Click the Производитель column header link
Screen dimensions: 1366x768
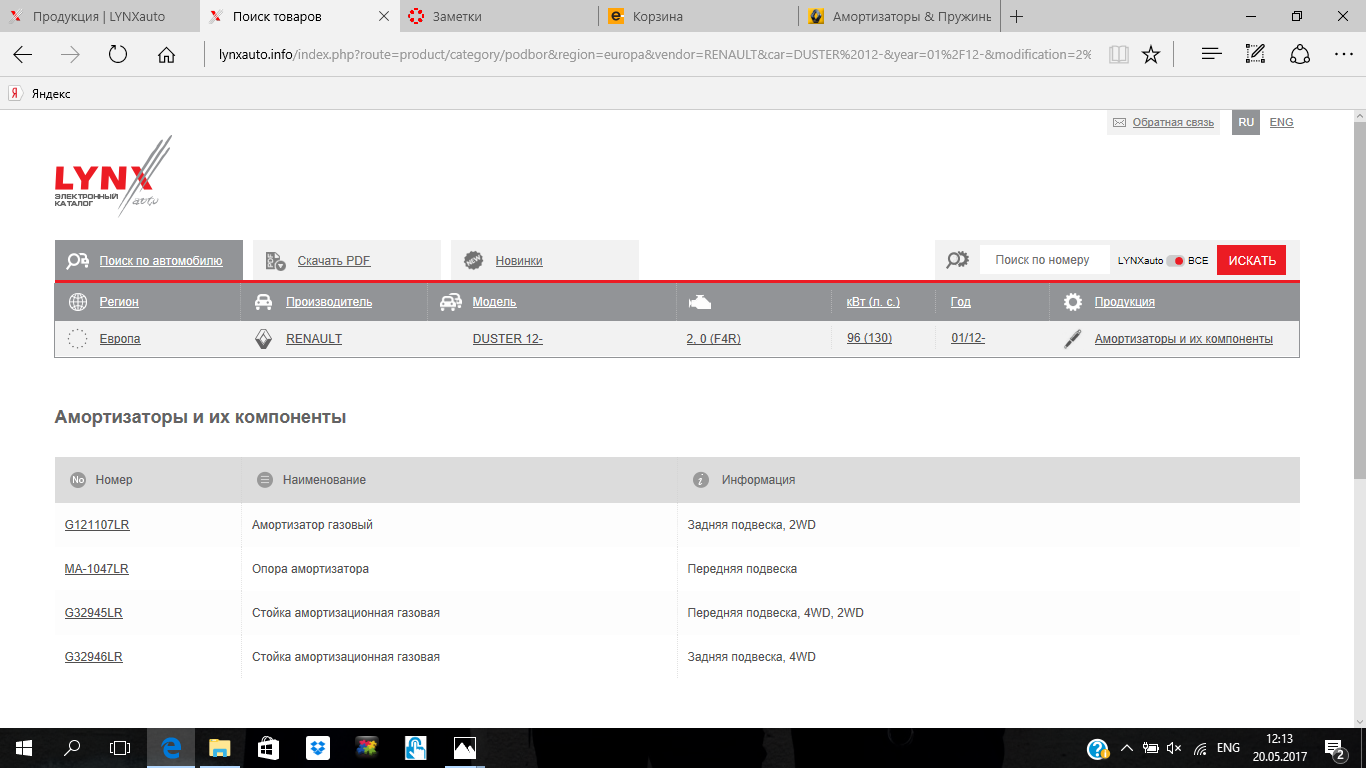point(329,302)
